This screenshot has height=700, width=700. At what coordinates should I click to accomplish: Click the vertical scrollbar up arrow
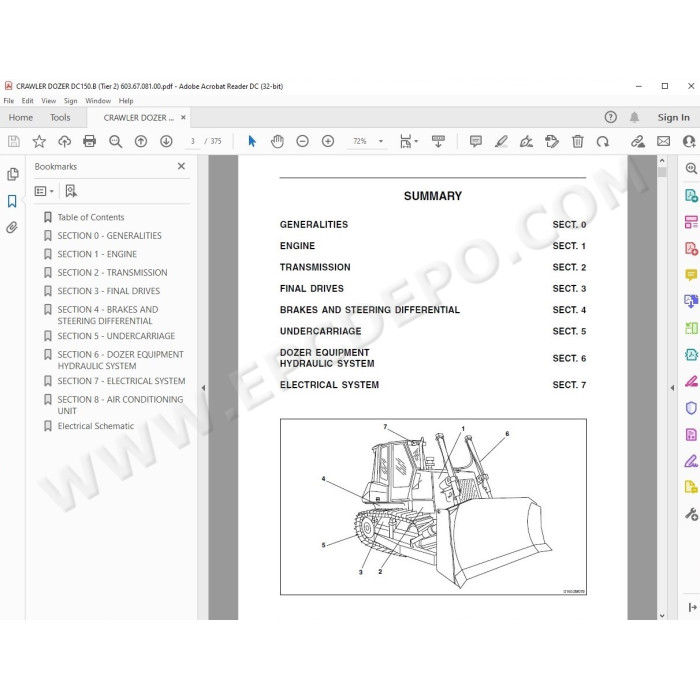662,160
